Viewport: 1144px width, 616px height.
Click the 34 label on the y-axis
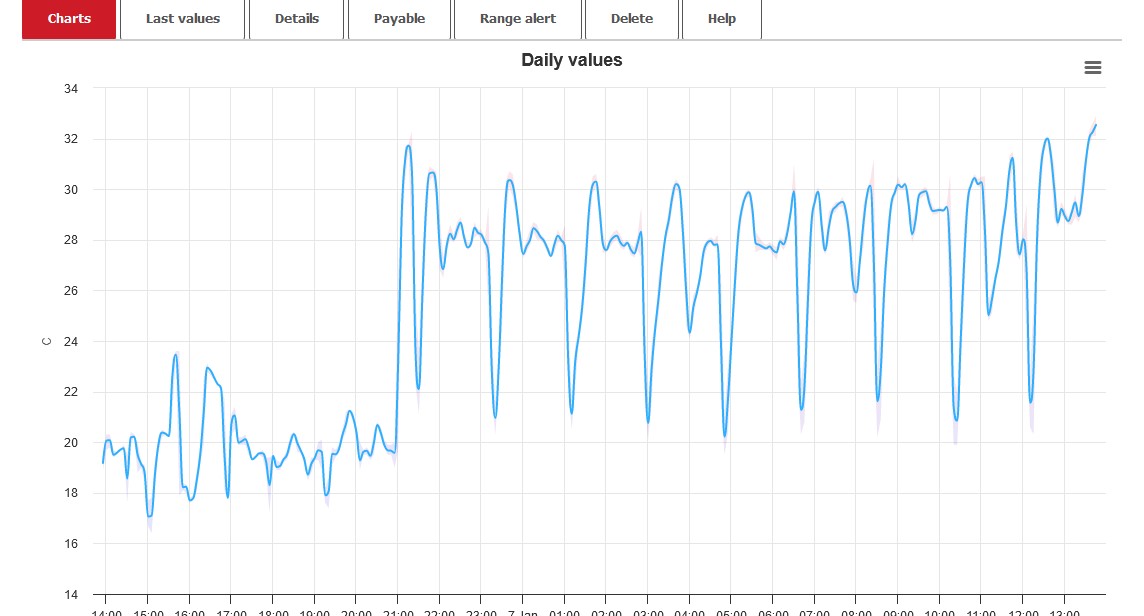pos(70,89)
